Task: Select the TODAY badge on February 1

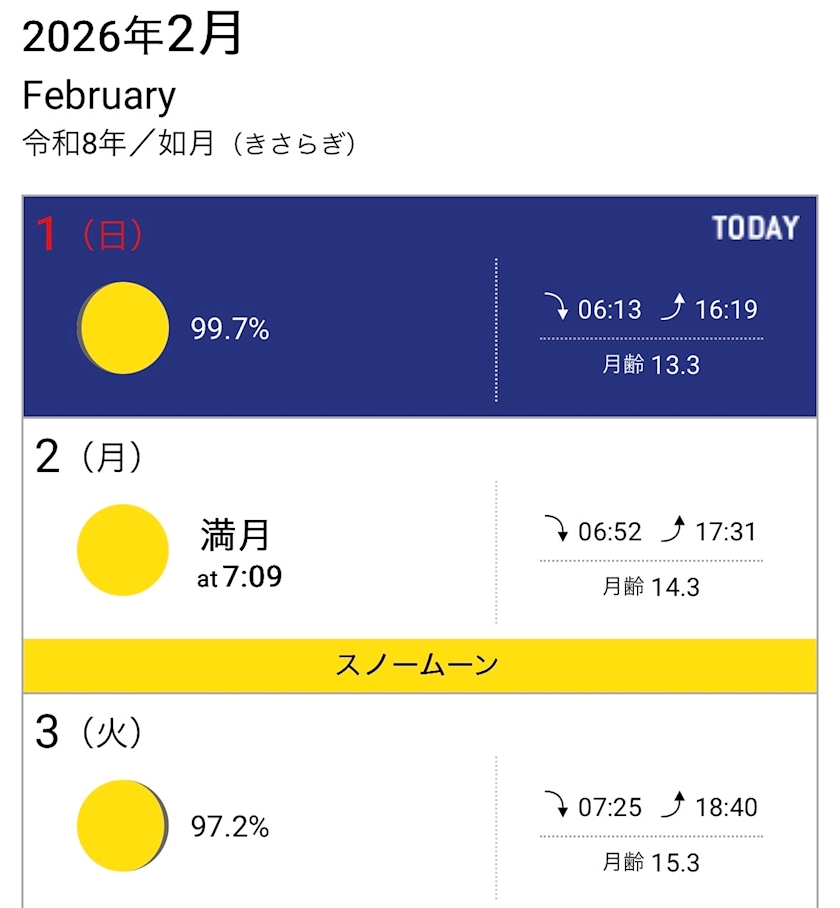Action: pyautogui.click(x=755, y=229)
